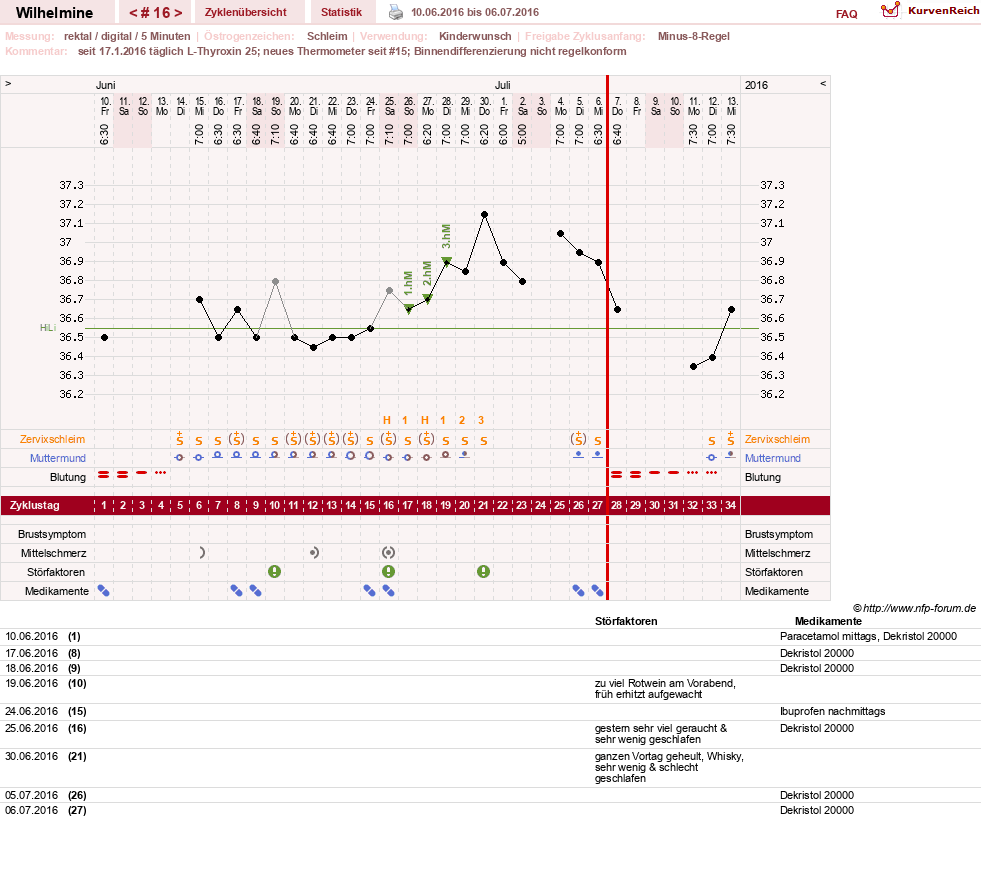Image resolution: width=981 pixels, height=877 pixels.
Task: Click the S+ cervical mucus symbol on day 5
Action: tap(180, 438)
